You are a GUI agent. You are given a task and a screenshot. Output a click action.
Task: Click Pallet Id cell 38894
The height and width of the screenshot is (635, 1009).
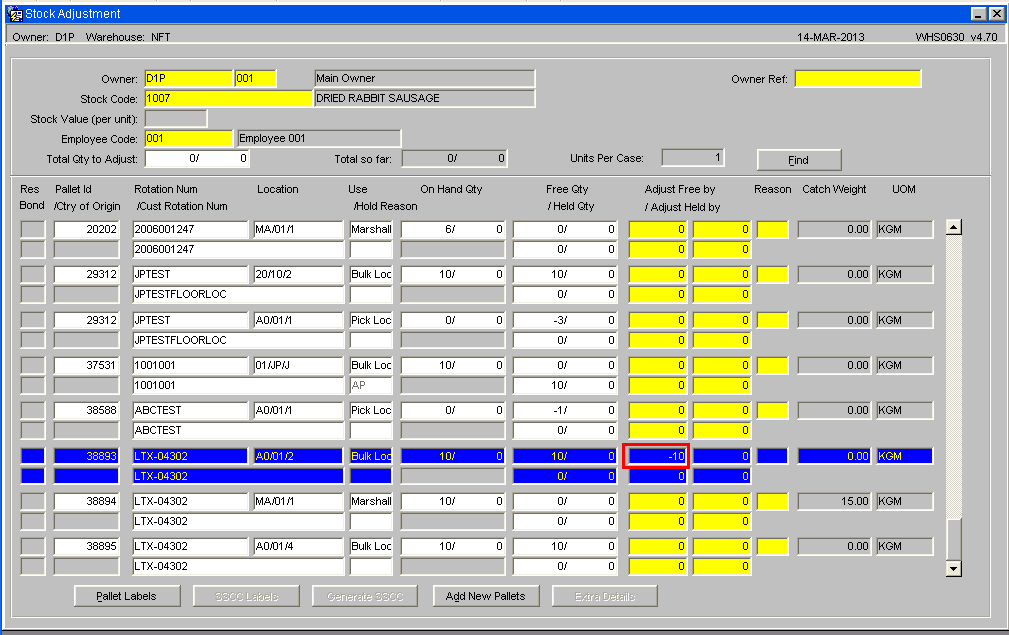tap(86, 501)
